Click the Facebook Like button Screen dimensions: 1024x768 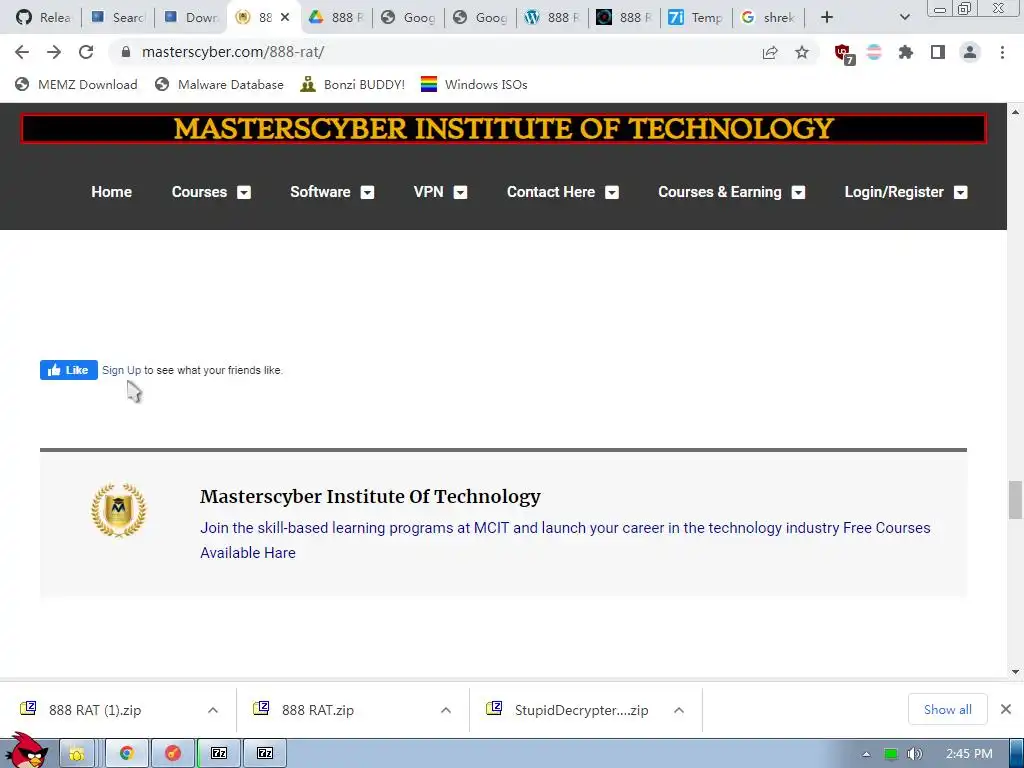(x=69, y=370)
